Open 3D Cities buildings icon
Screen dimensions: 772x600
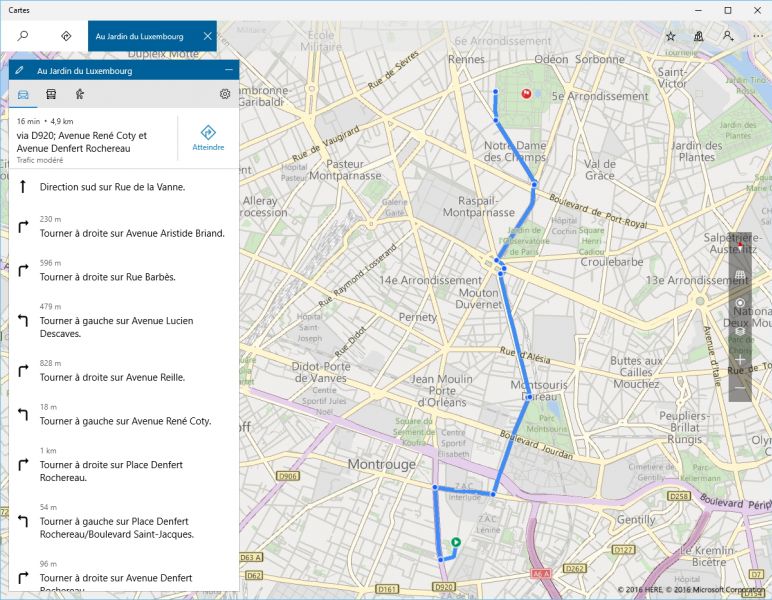point(699,36)
